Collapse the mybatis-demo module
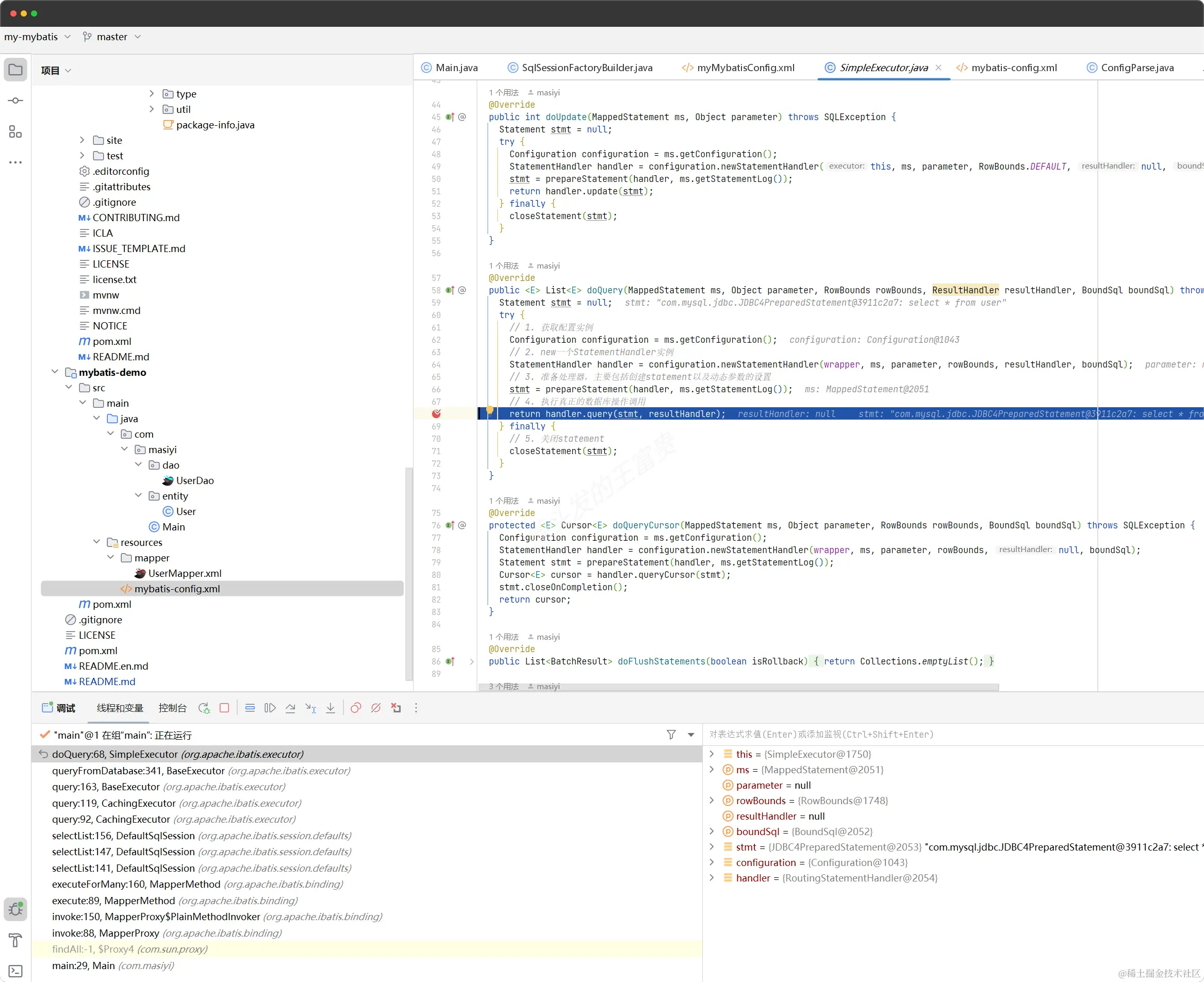 tap(55, 372)
